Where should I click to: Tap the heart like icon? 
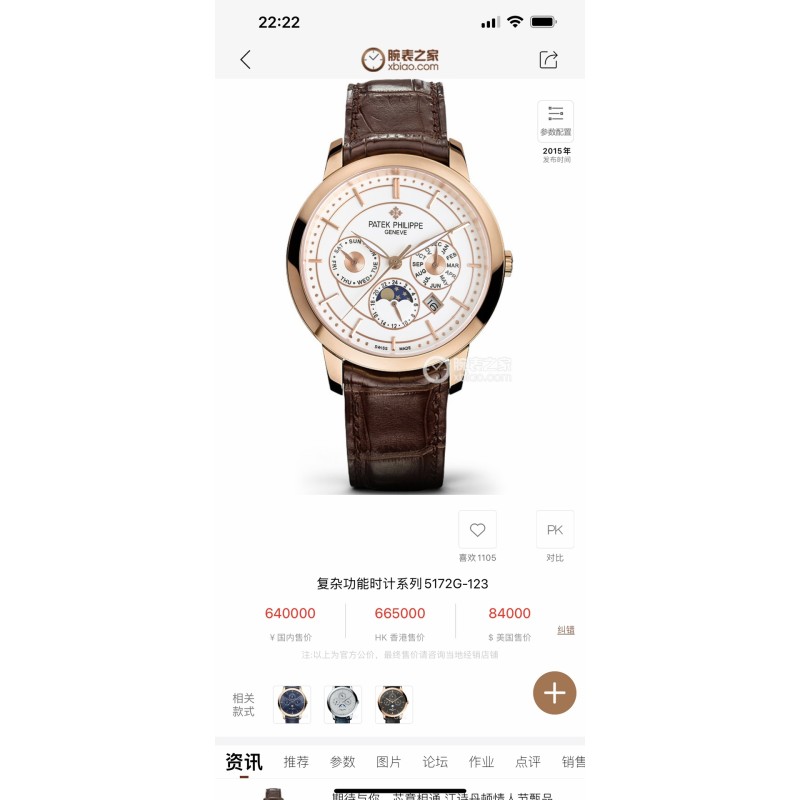coord(478,530)
